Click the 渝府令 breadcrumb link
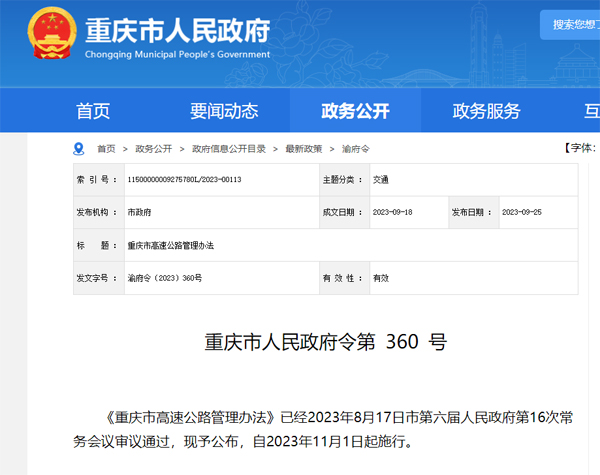Image resolution: width=600 pixels, height=475 pixels. (x=356, y=149)
